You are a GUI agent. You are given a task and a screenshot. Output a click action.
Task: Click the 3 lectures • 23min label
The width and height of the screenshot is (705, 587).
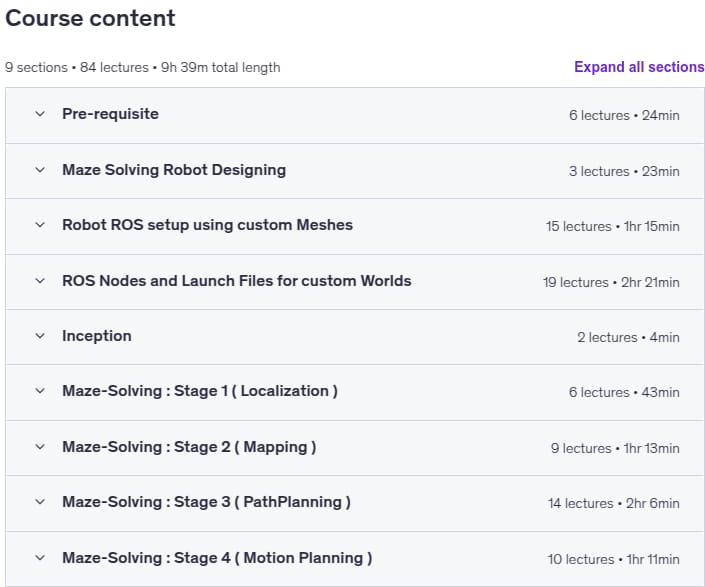624,171
